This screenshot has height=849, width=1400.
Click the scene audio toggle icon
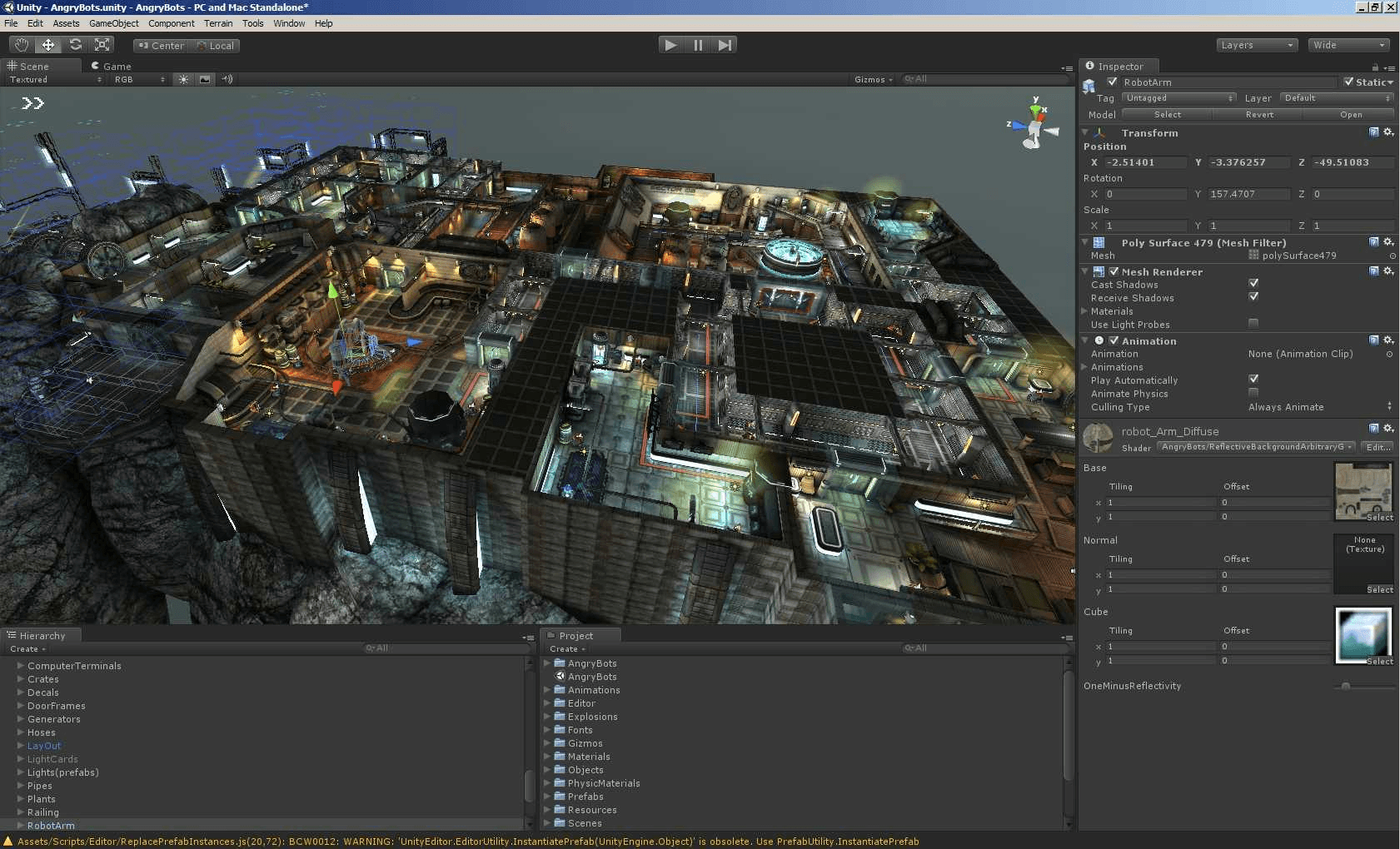[227, 79]
